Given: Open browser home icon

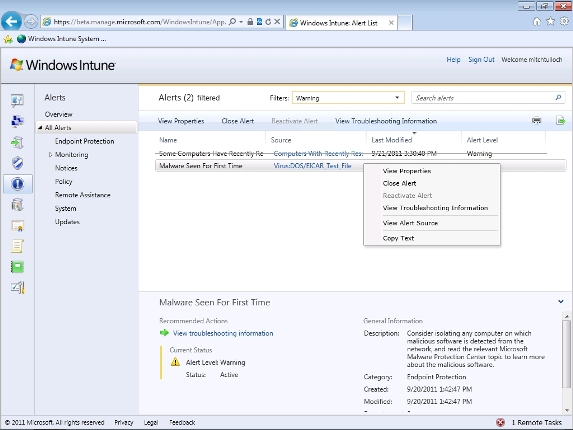Looking at the screenshot, I should coord(536,22).
